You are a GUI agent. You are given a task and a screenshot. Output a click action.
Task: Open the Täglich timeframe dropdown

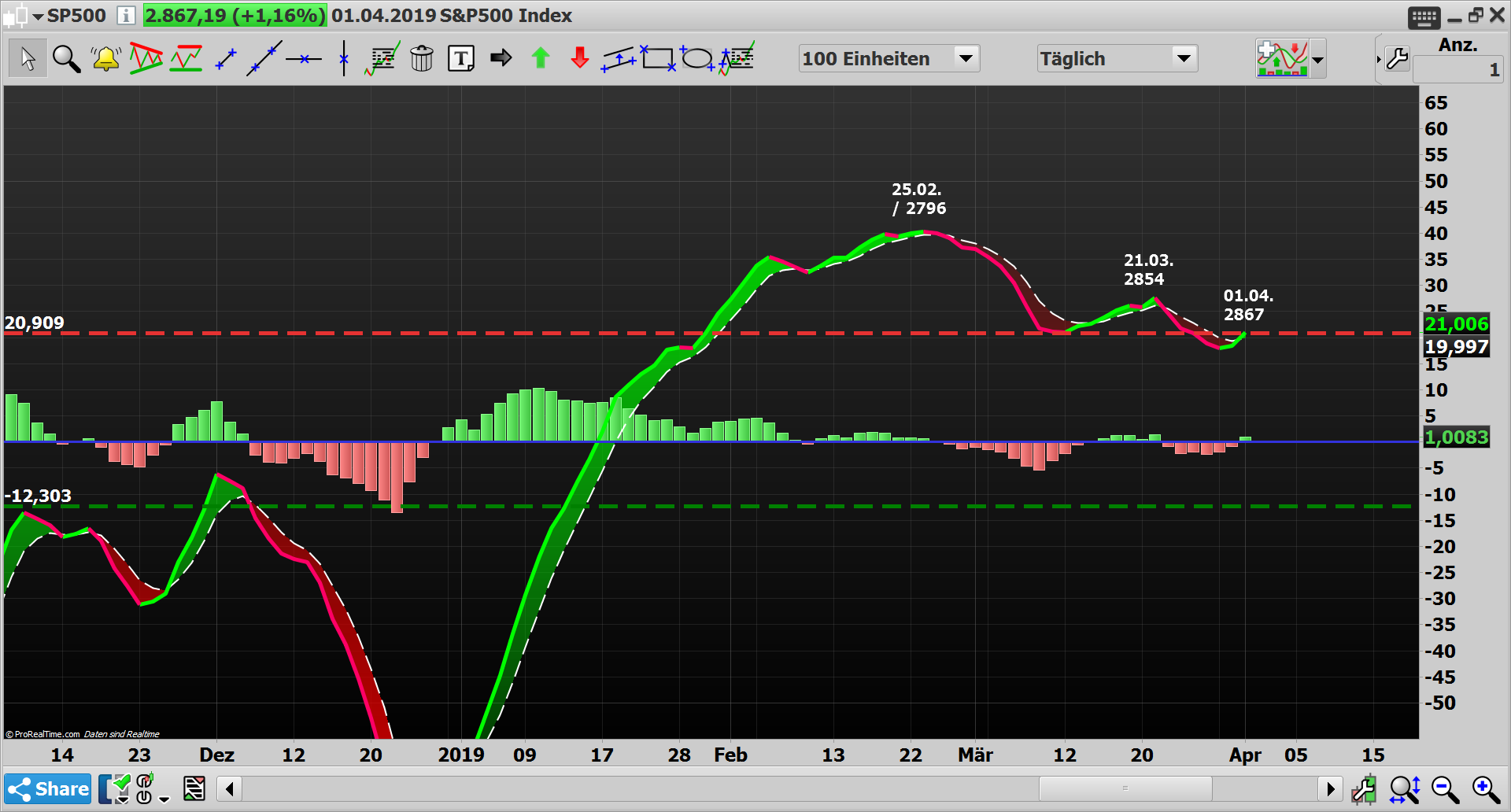pyautogui.click(x=1184, y=57)
